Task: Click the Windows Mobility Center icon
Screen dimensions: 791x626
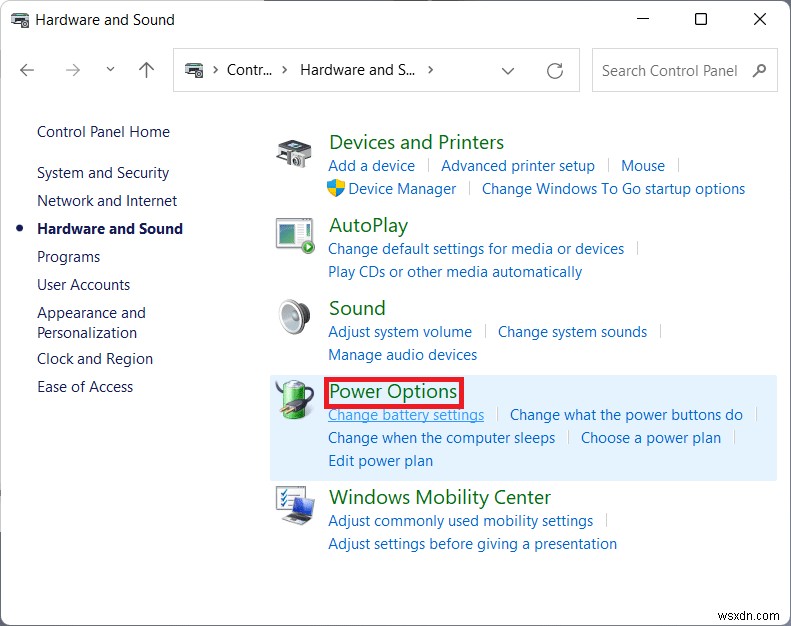Action: (x=295, y=505)
